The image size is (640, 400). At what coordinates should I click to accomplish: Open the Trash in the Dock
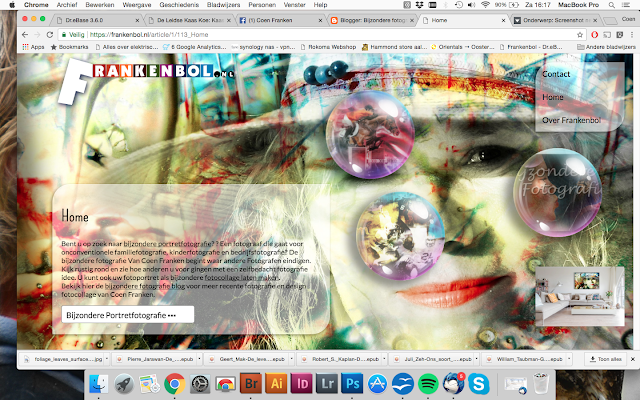[x=541, y=384]
